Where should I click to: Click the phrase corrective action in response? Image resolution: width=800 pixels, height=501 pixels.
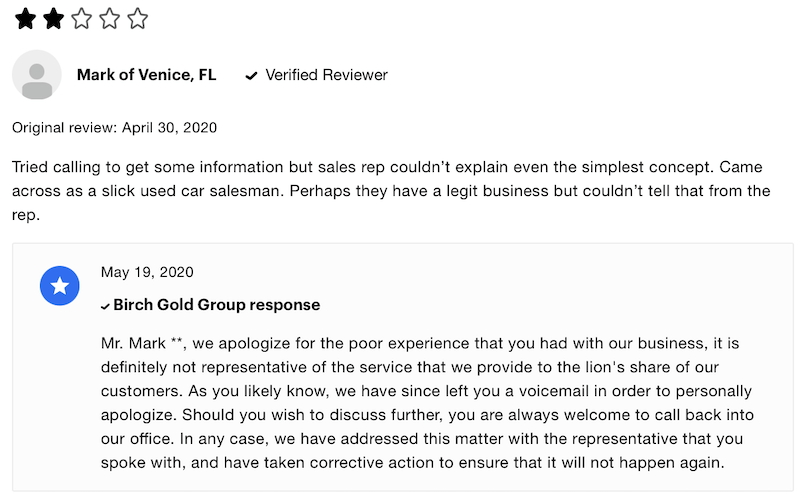[x=371, y=462]
